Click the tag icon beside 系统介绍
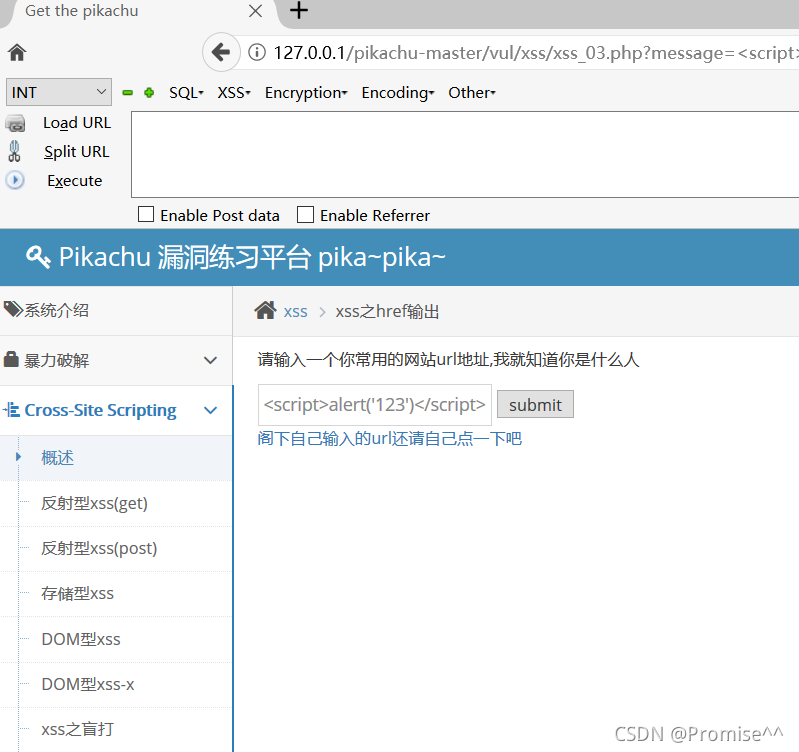This screenshot has height=752, width=799. (x=13, y=309)
